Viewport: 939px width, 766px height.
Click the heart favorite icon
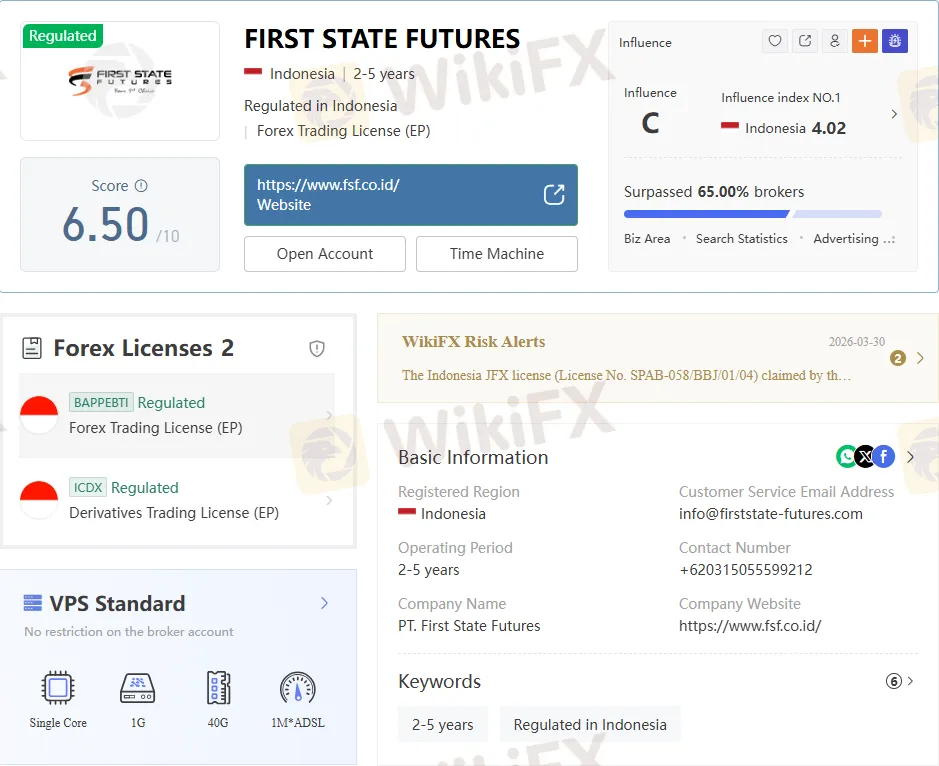tap(775, 41)
